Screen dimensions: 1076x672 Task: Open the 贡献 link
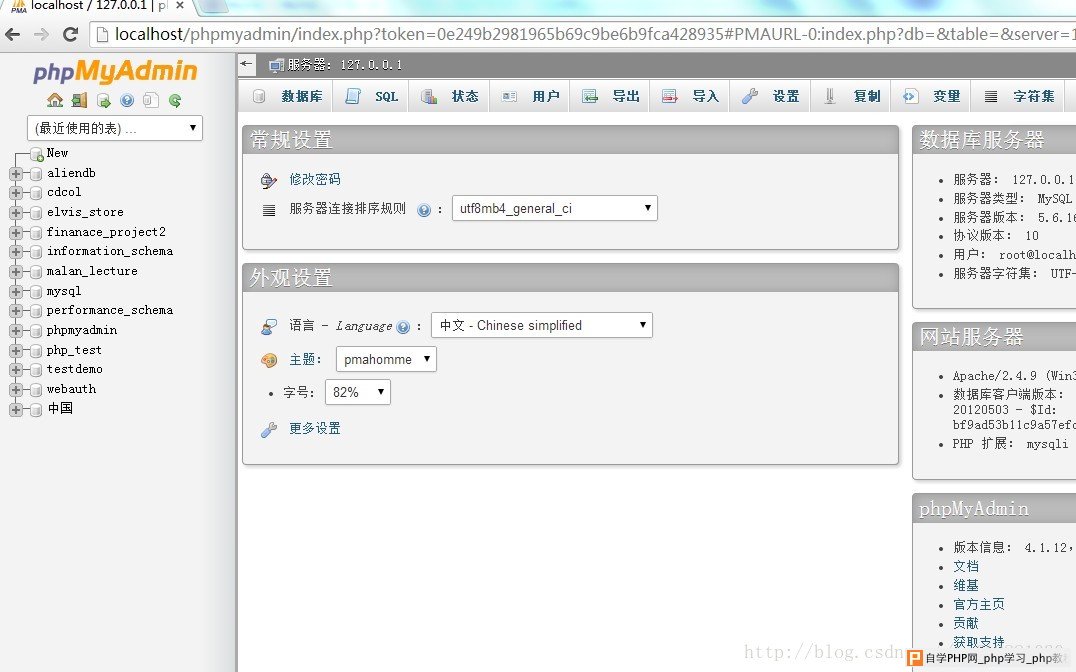[x=966, y=623]
